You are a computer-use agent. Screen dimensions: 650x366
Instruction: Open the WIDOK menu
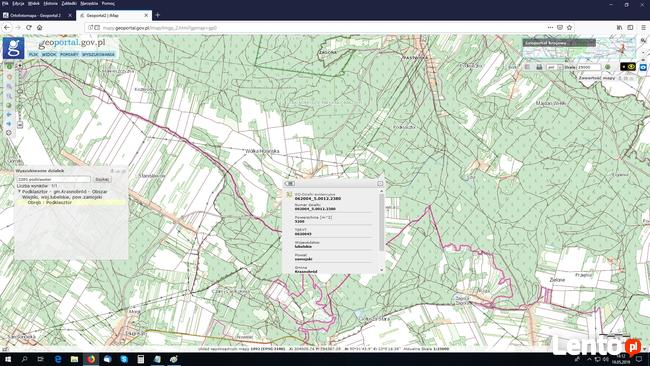[49, 54]
